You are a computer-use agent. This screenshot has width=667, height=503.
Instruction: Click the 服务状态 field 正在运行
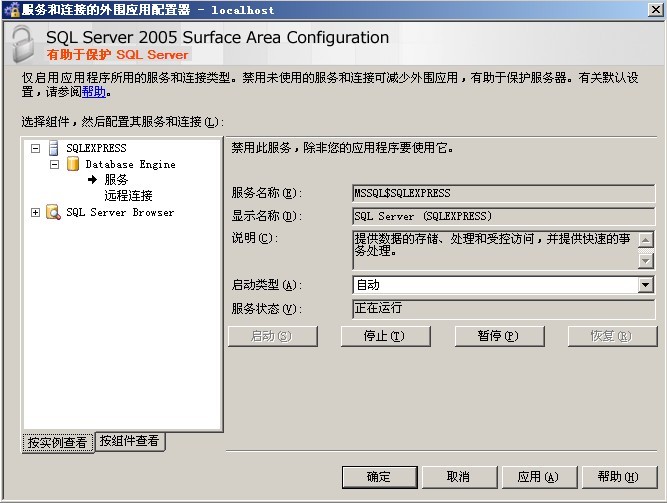pyautogui.click(x=504, y=309)
